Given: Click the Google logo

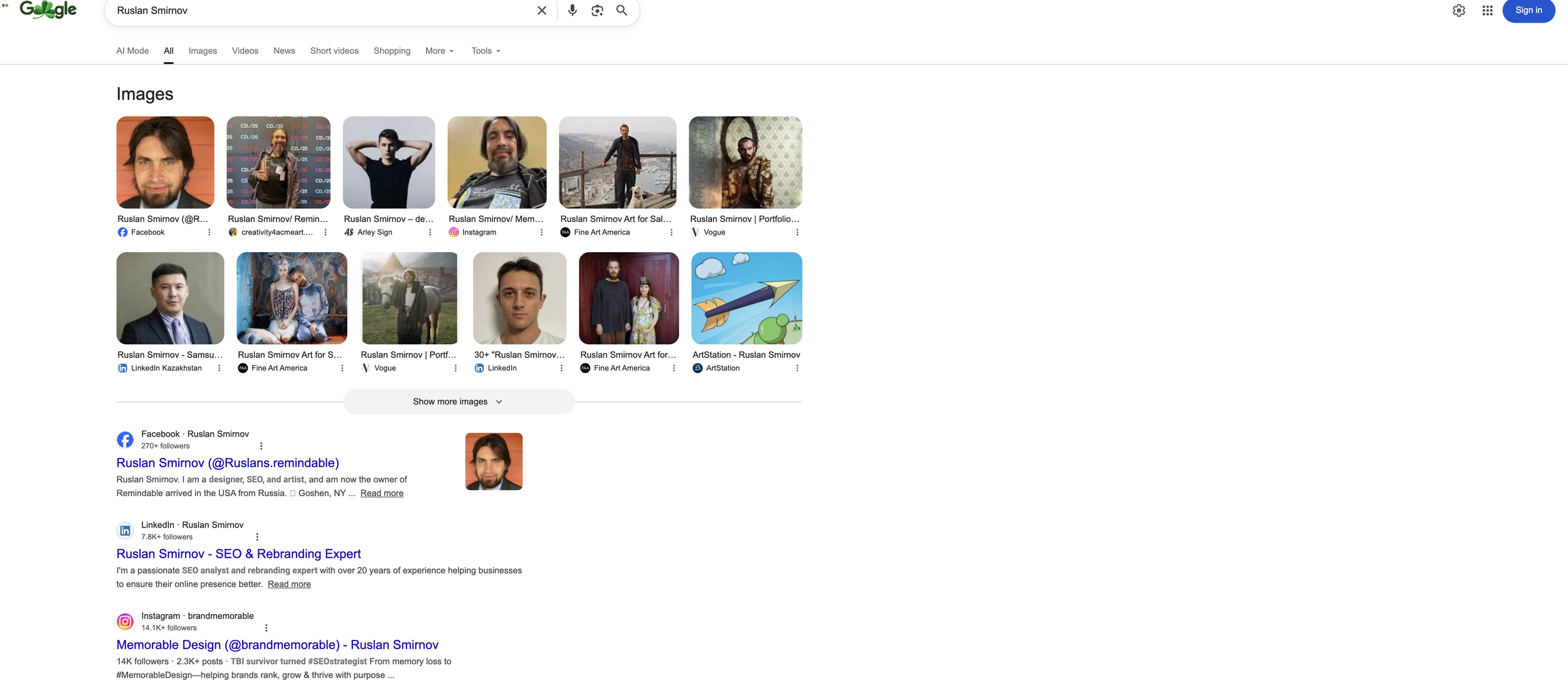Looking at the screenshot, I should (x=47, y=9).
